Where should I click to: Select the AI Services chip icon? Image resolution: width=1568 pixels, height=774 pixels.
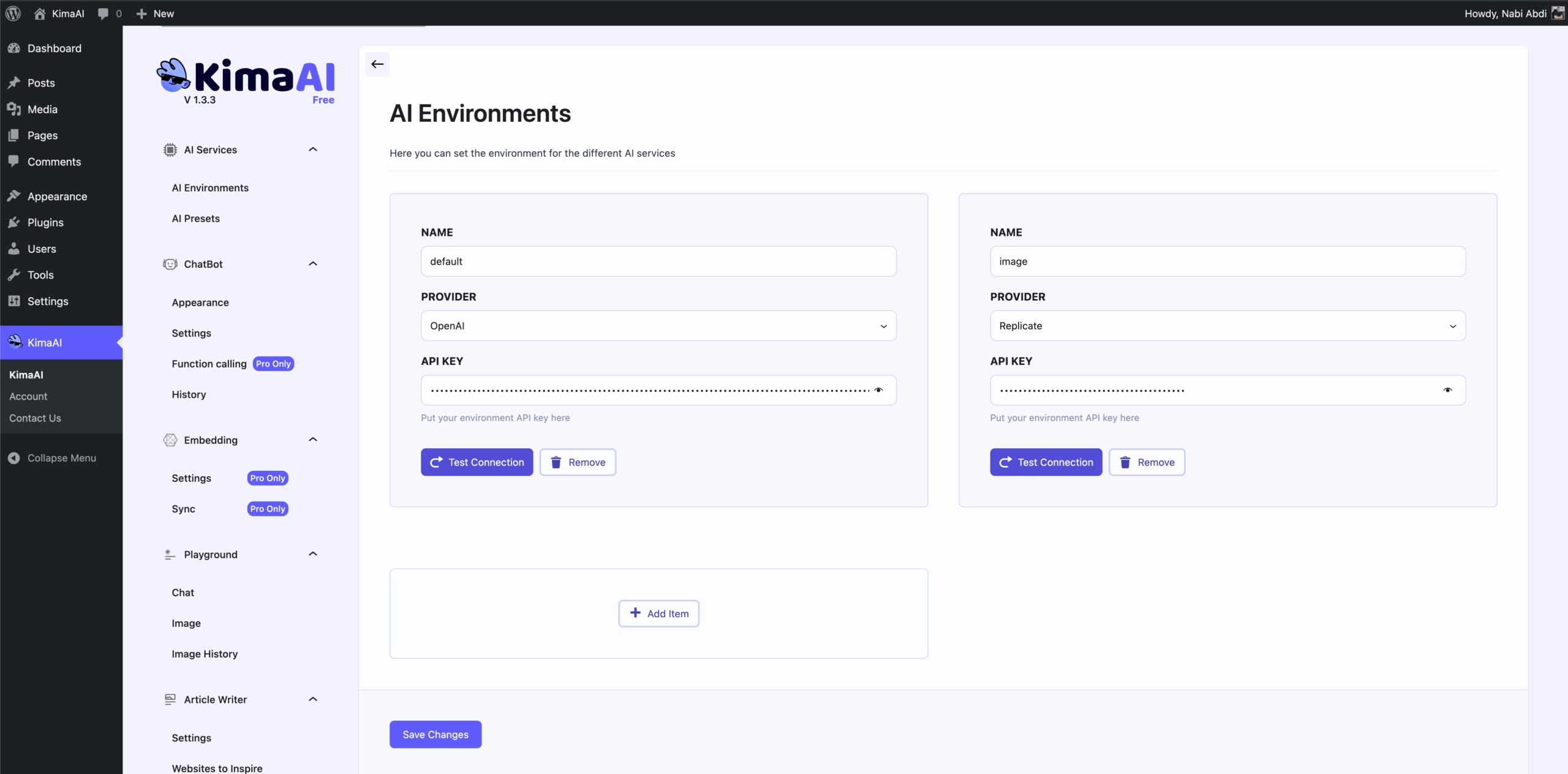pyautogui.click(x=169, y=149)
